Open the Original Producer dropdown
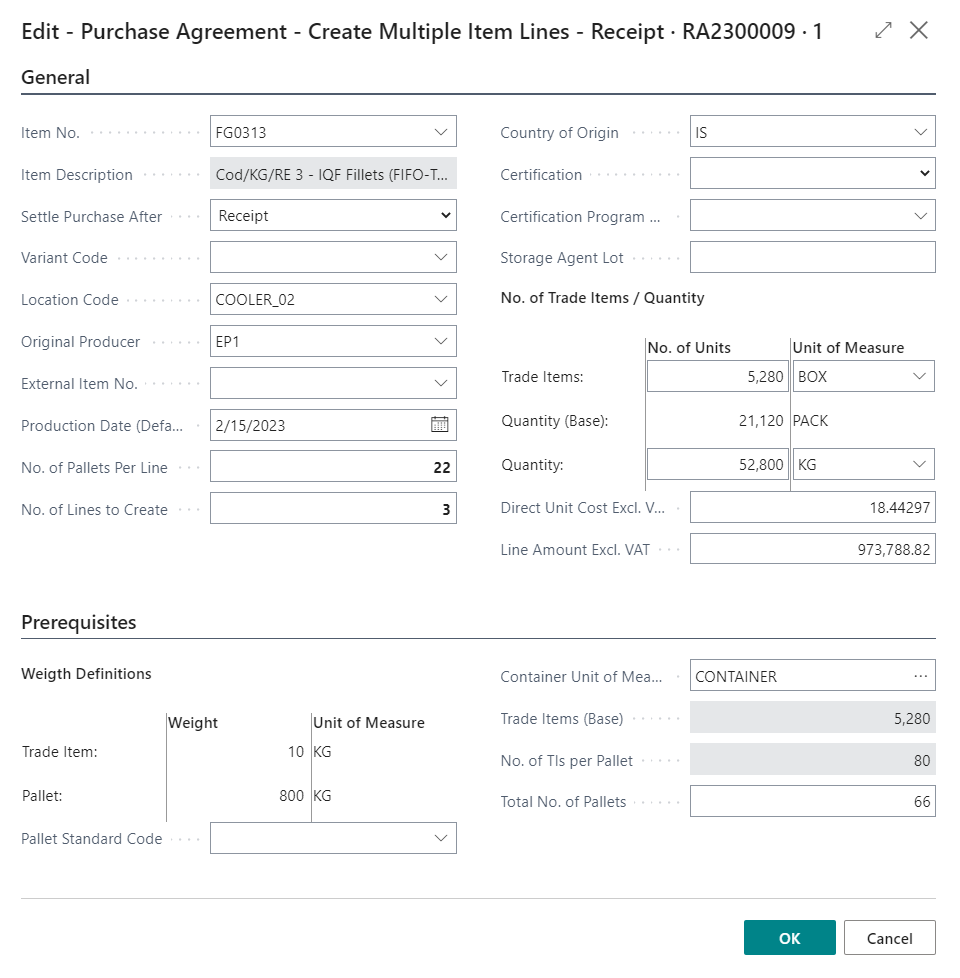The height and width of the screenshot is (978, 960). tap(441, 342)
